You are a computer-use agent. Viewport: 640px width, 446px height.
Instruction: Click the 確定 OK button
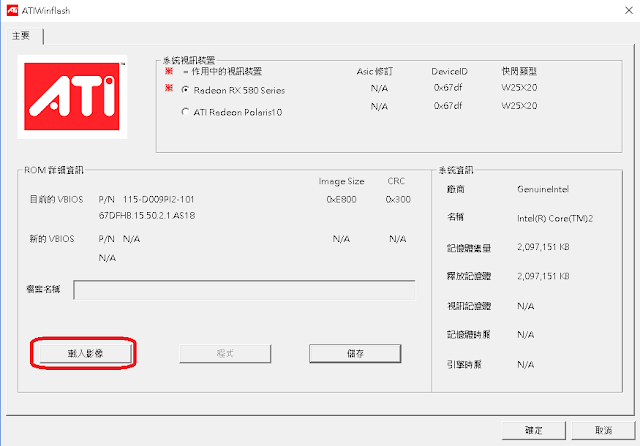click(533, 430)
